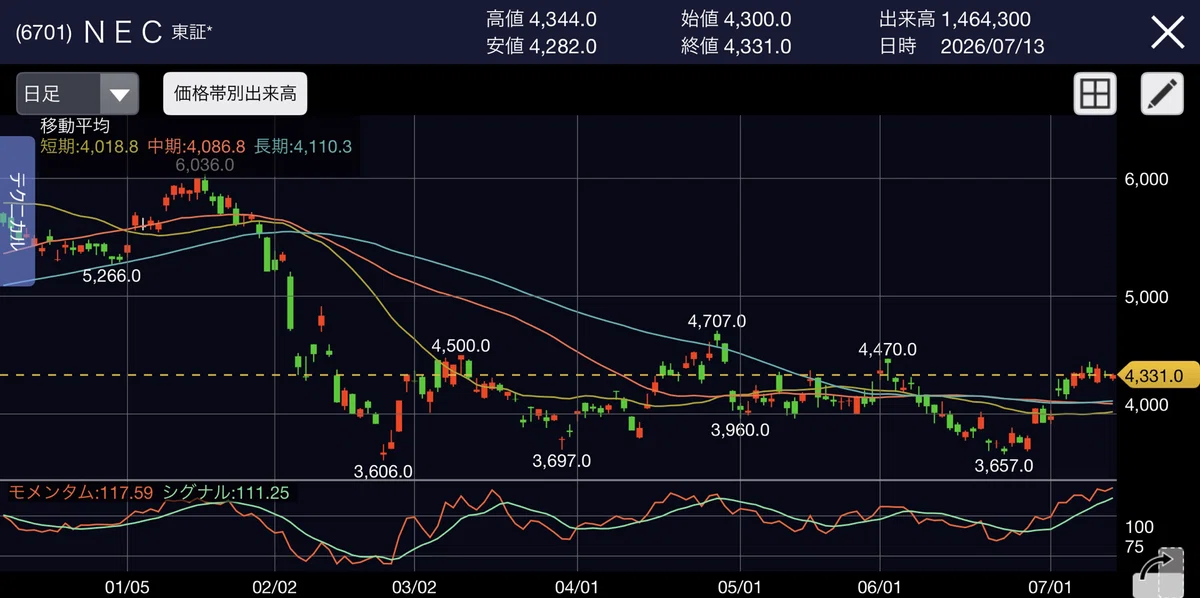The image size is (1200, 598).
Task: Click the 3,697.0 low label
Action: [562, 461]
